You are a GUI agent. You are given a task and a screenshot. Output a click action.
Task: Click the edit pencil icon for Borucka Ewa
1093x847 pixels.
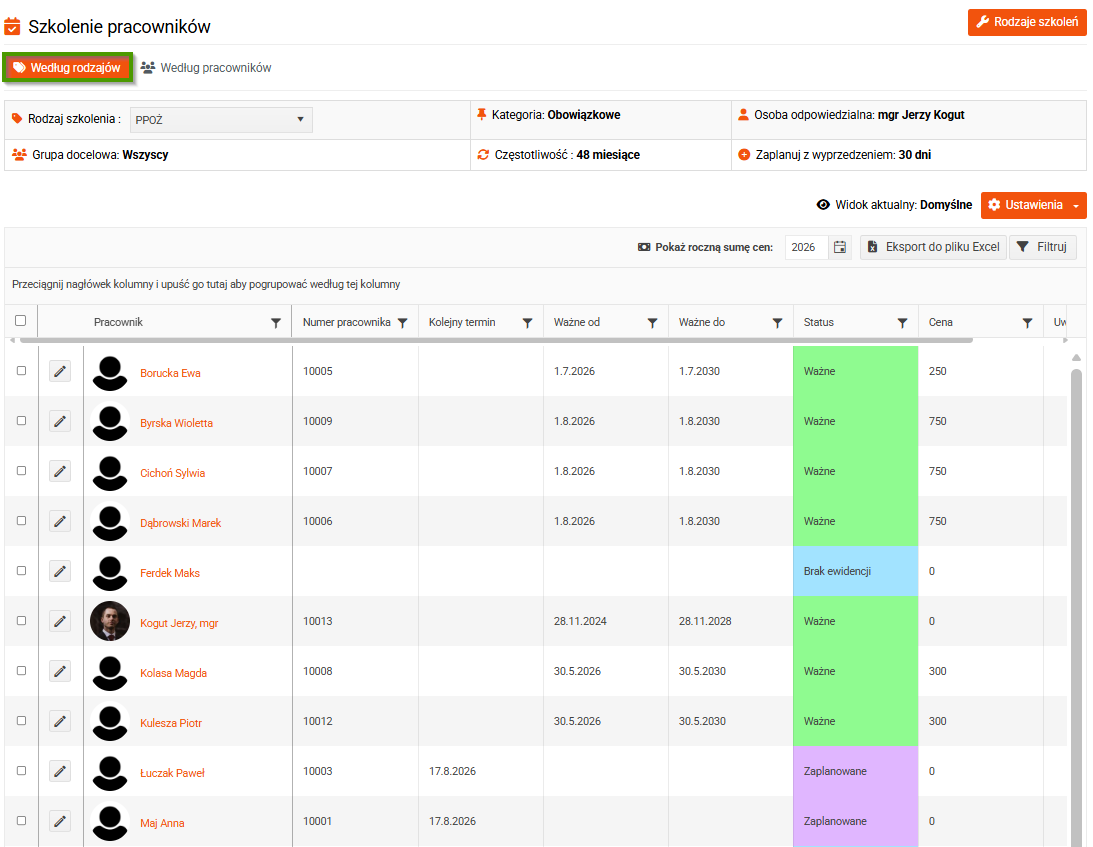[x=60, y=372]
